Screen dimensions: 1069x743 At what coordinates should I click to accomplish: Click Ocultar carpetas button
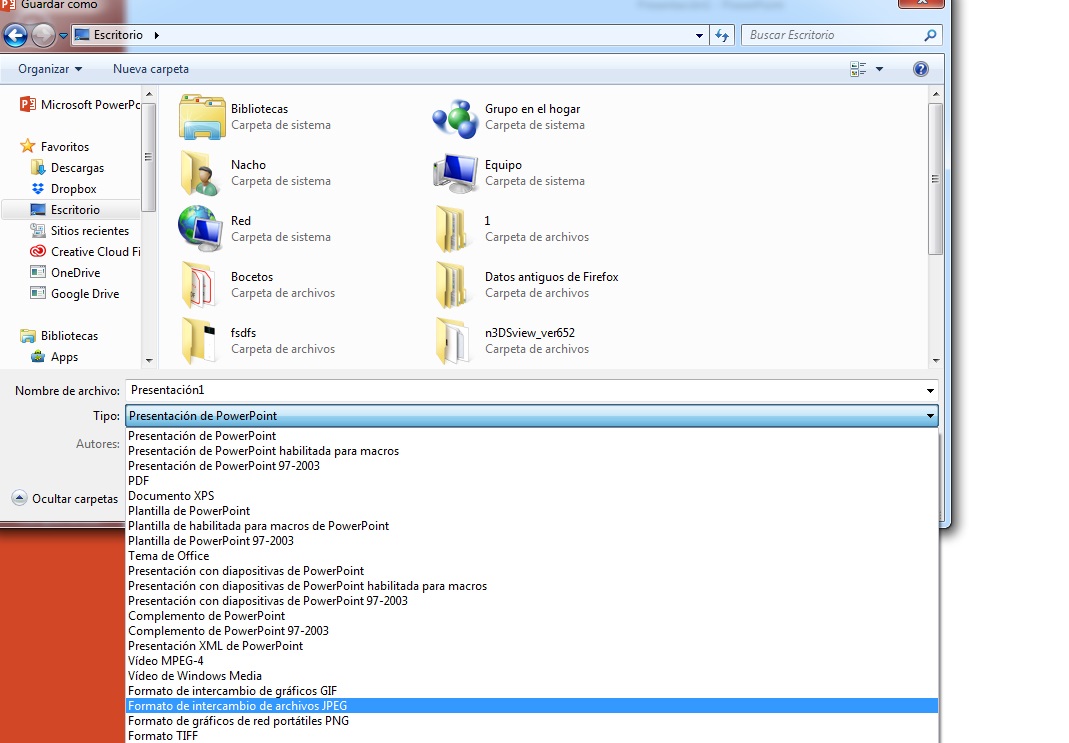coord(65,498)
